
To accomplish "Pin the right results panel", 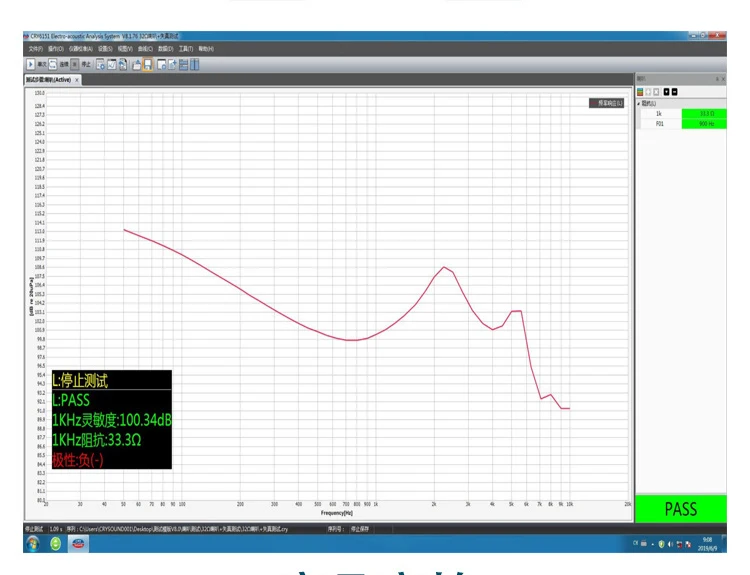I will click(x=717, y=79).
